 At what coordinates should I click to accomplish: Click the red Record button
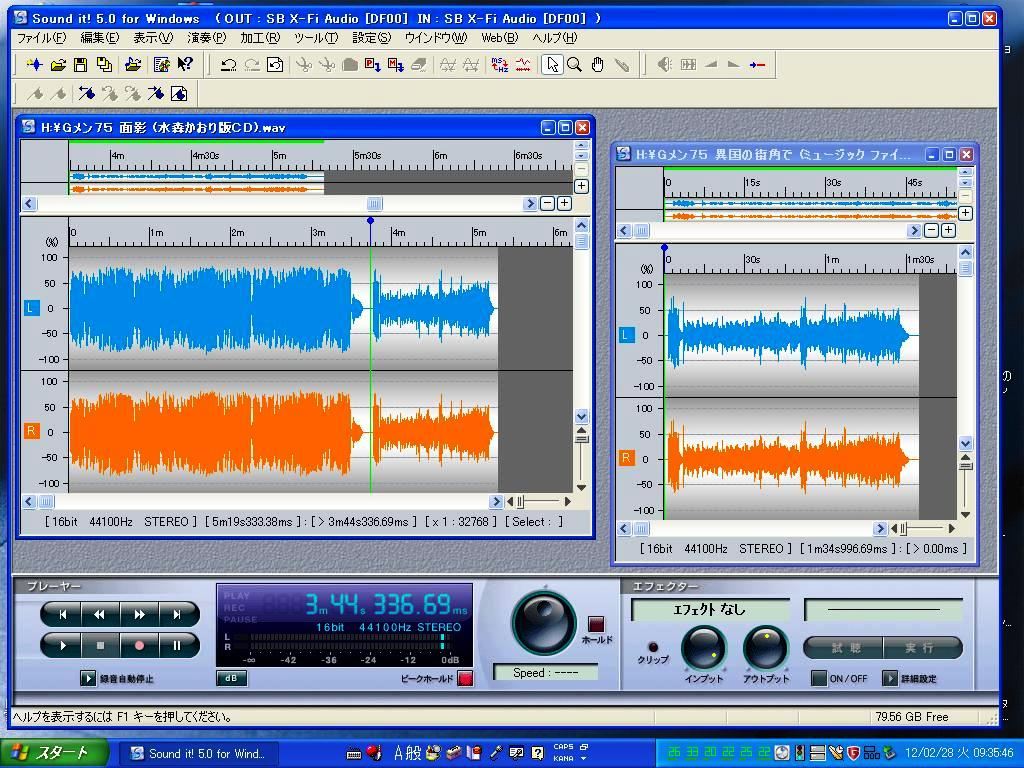pyautogui.click(x=138, y=645)
